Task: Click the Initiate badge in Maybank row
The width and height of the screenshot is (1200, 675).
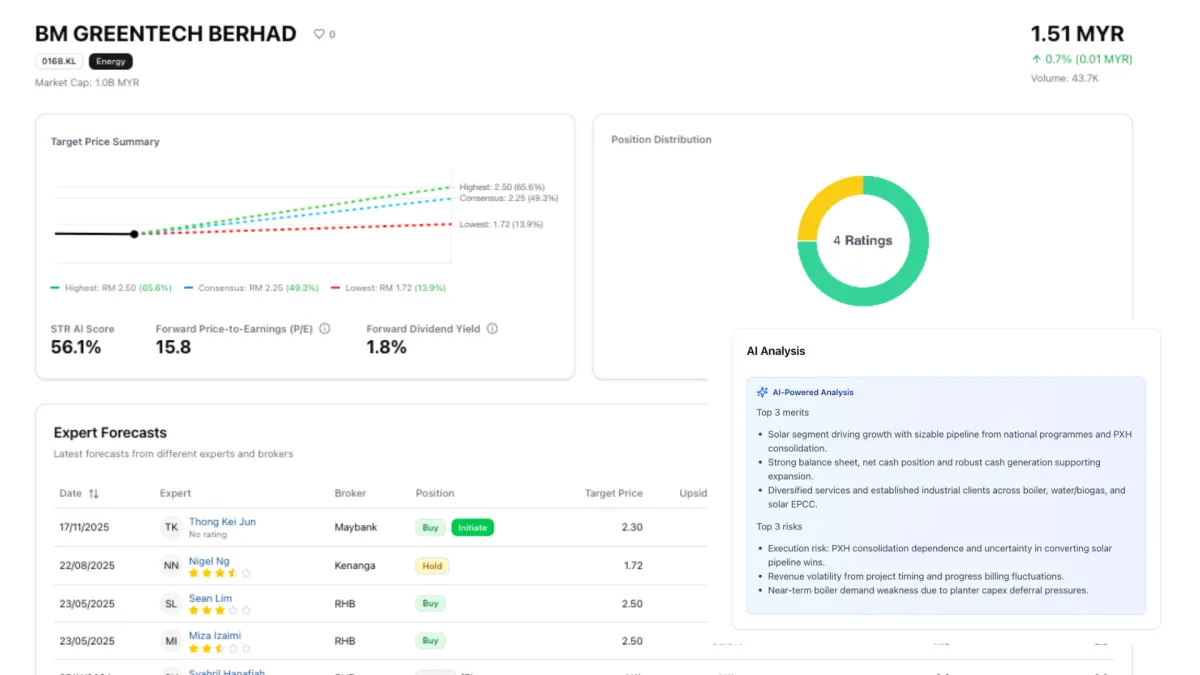Action: pos(472,527)
